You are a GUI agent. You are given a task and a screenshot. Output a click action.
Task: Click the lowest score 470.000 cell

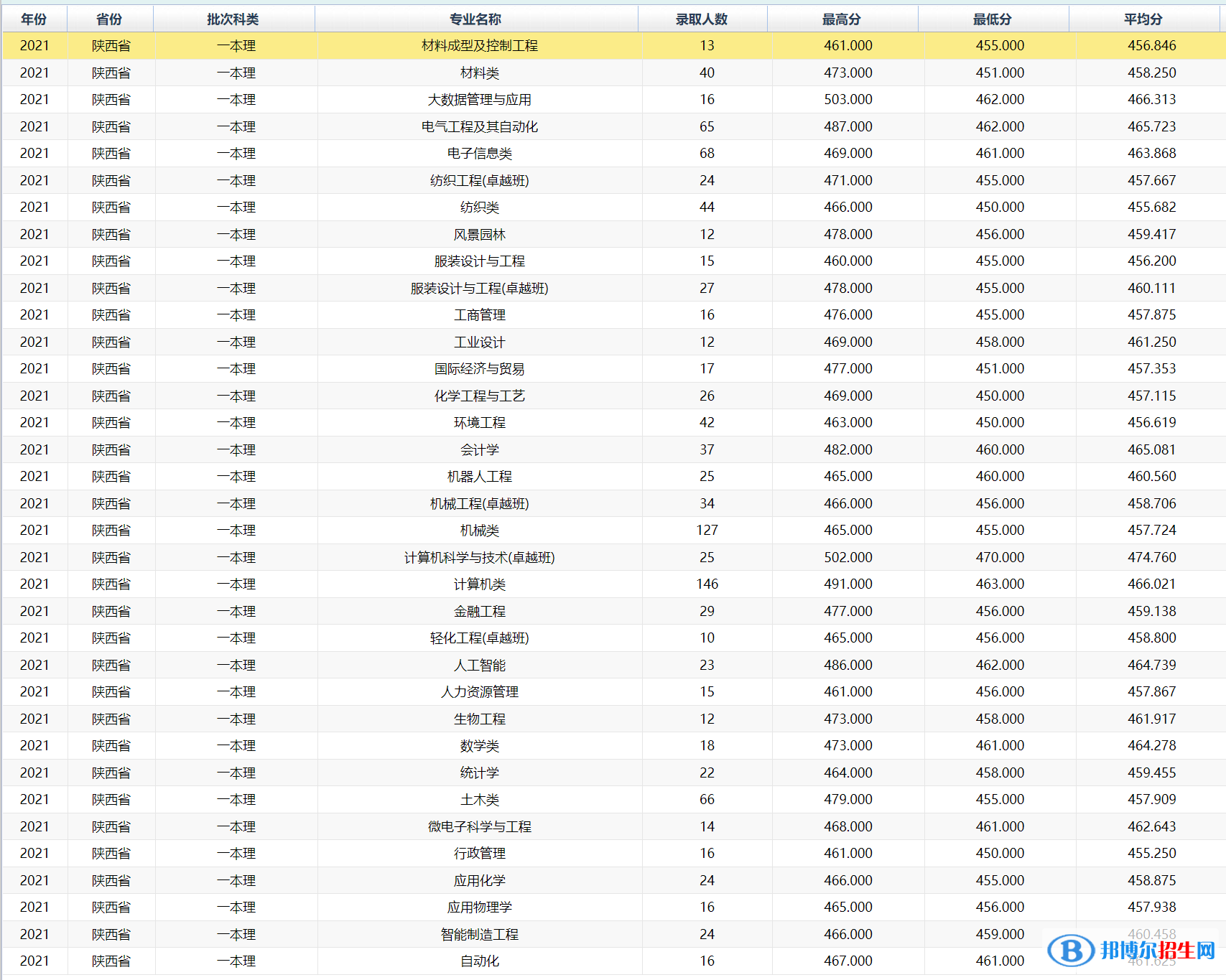[1000, 557]
